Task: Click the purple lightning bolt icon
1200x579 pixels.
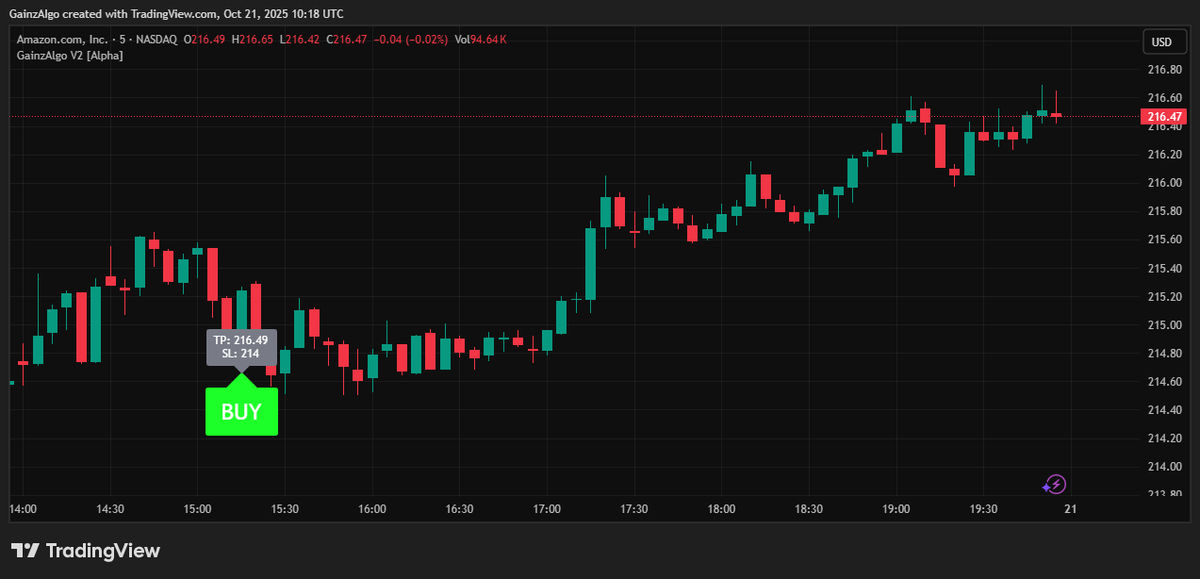Action: (1054, 485)
